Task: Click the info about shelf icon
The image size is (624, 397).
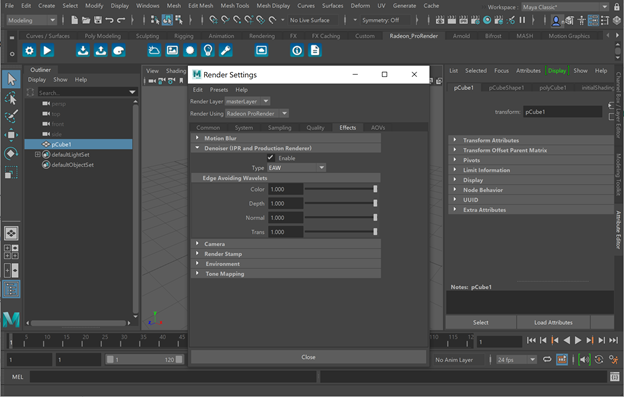Action: coord(297,51)
